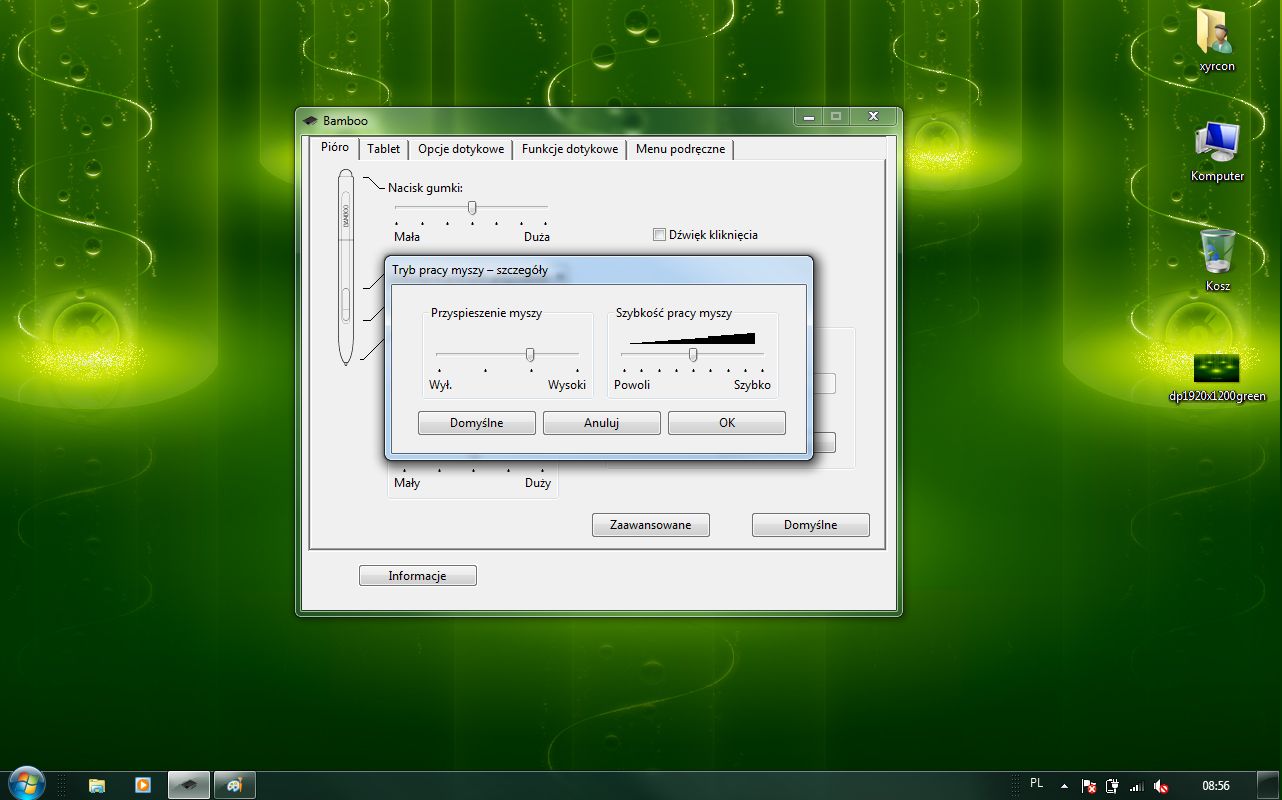Click the muted volume speaker icon
This screenshot has width=1282, height=800.
(1160, 786)
